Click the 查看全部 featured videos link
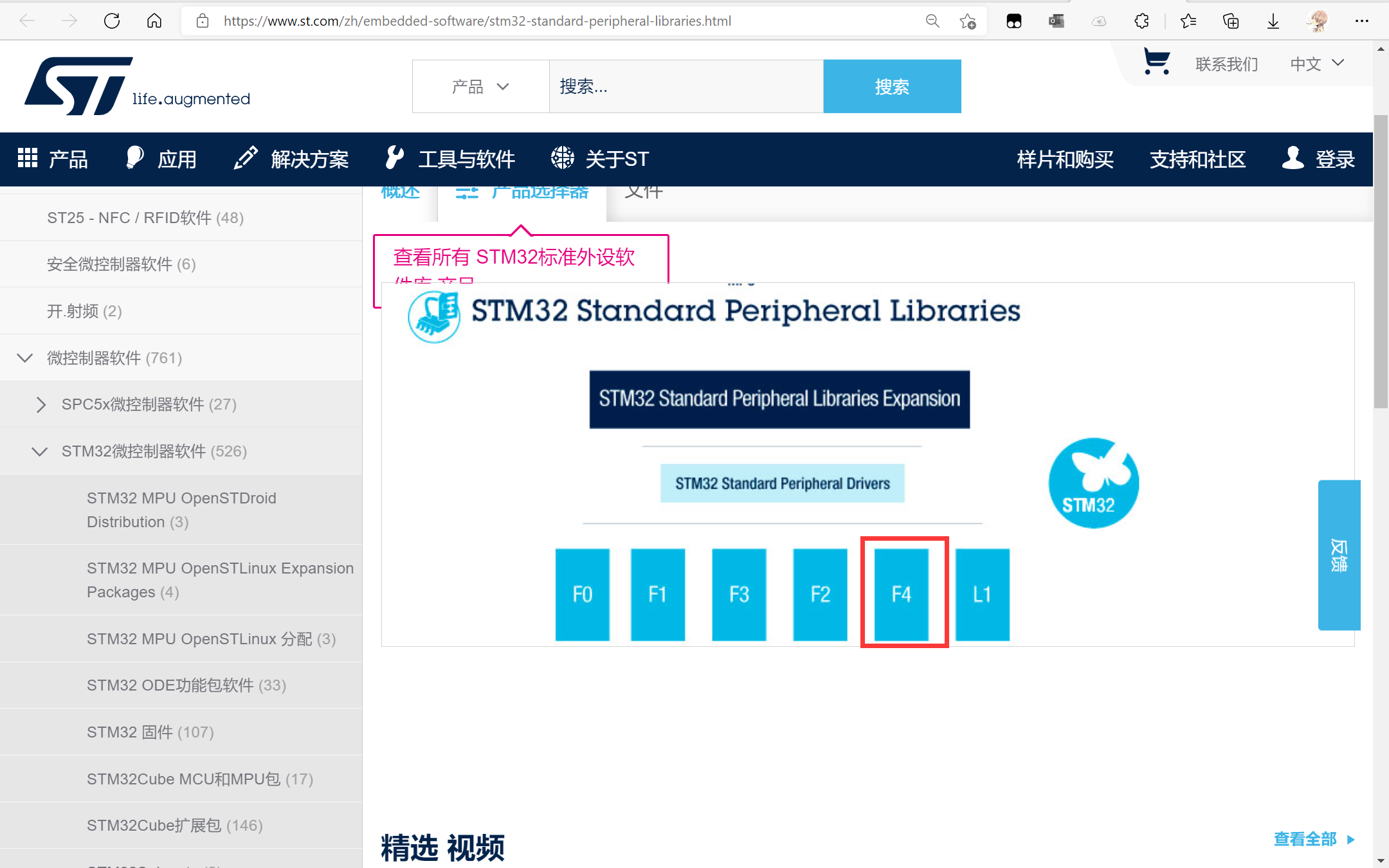 pyautogui.click(x=1306, y=839)
